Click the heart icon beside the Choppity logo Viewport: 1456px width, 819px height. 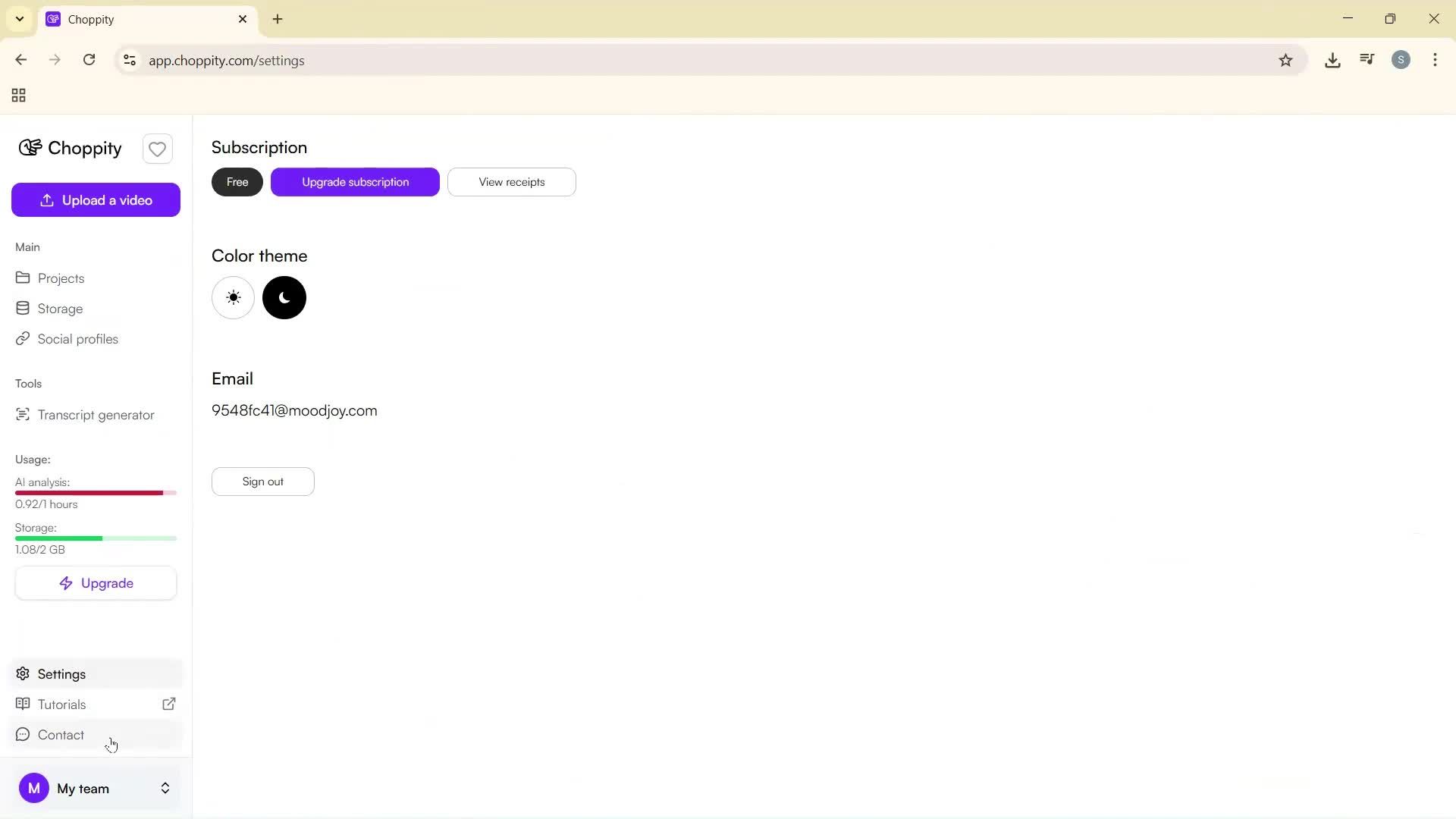pos(157,149)
